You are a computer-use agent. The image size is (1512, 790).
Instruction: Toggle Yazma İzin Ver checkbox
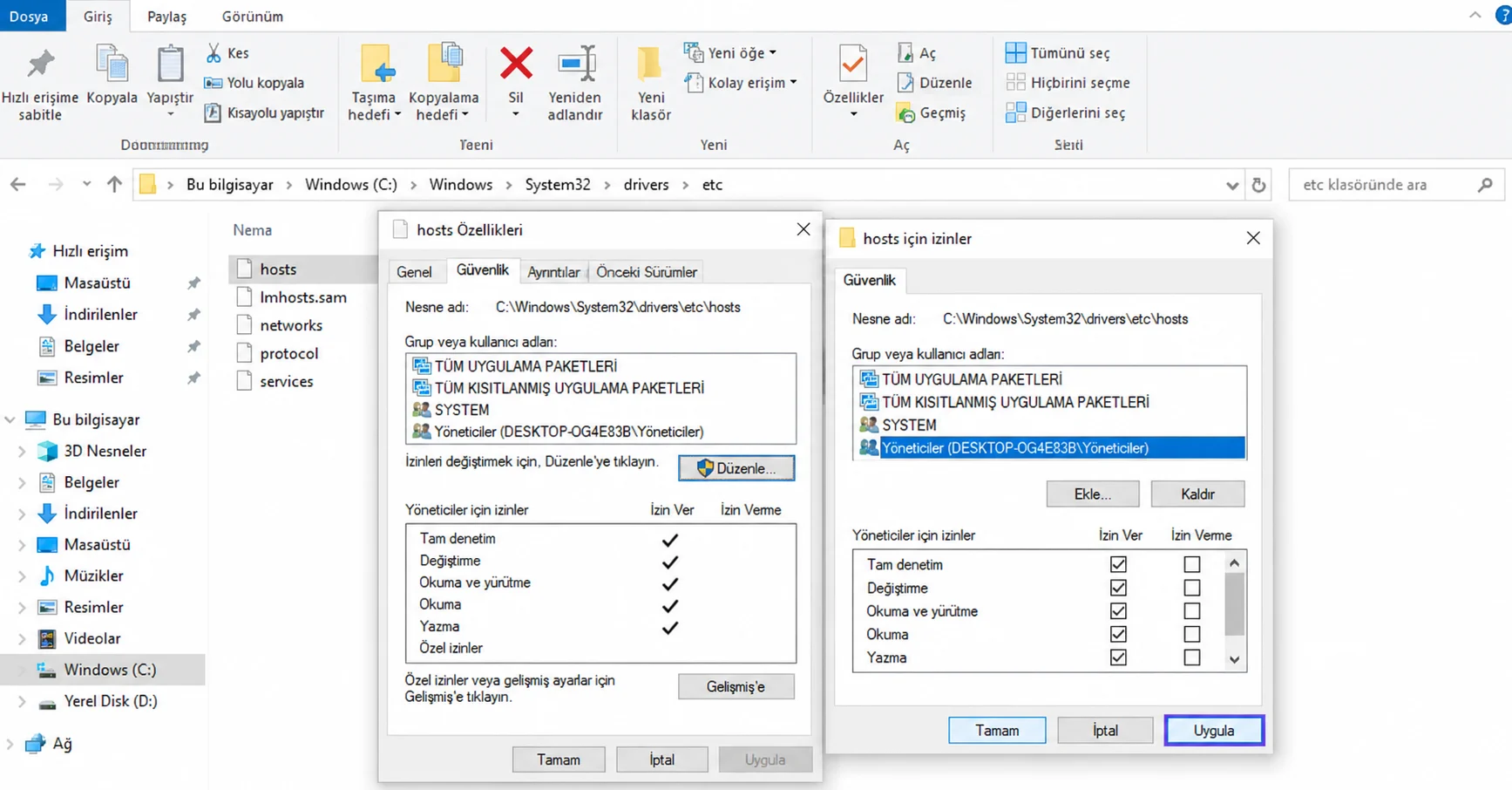click(x=1118, y=657)
